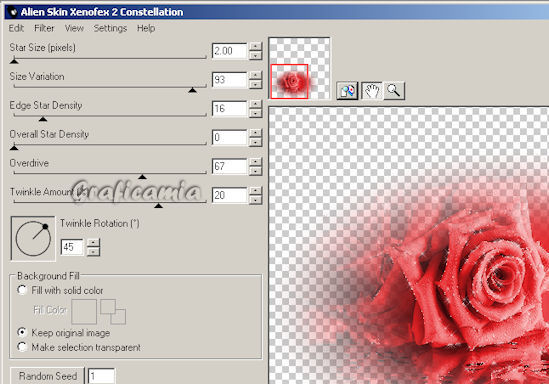Click the Overall Star Density slider handle
The height and width of the screenshot is (384, 549).
tap(14, 148)
